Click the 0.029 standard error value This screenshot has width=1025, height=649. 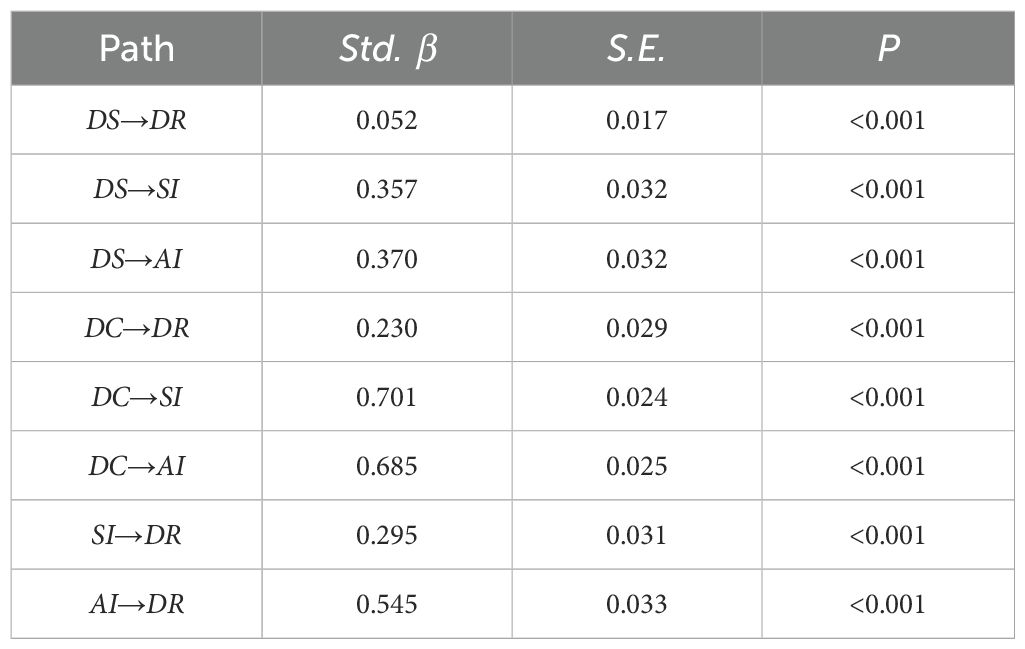[636, 328]
